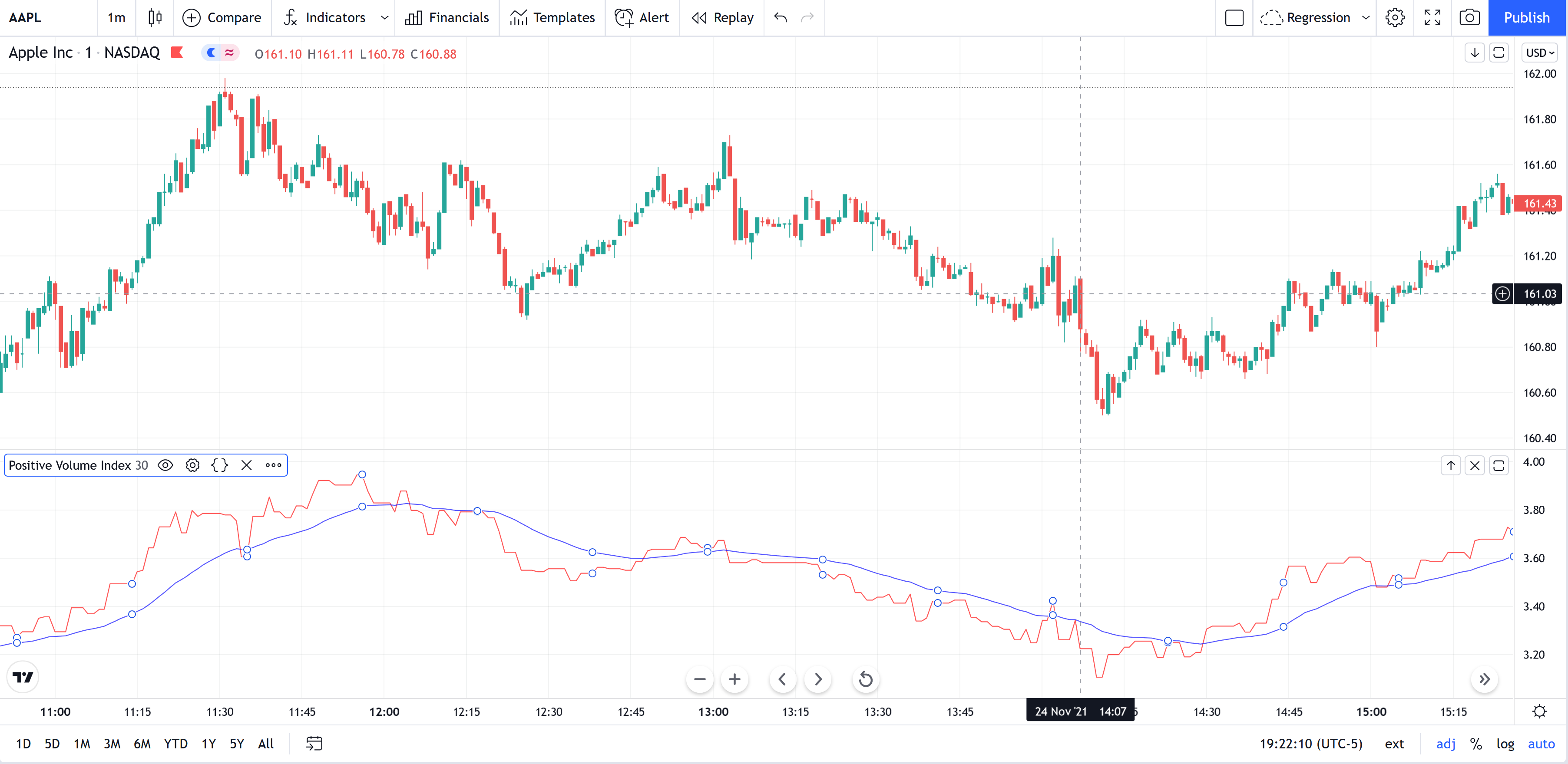Toggle extended hours ext
Viewport: 1568px width, 764px height.
point(1394,743)
